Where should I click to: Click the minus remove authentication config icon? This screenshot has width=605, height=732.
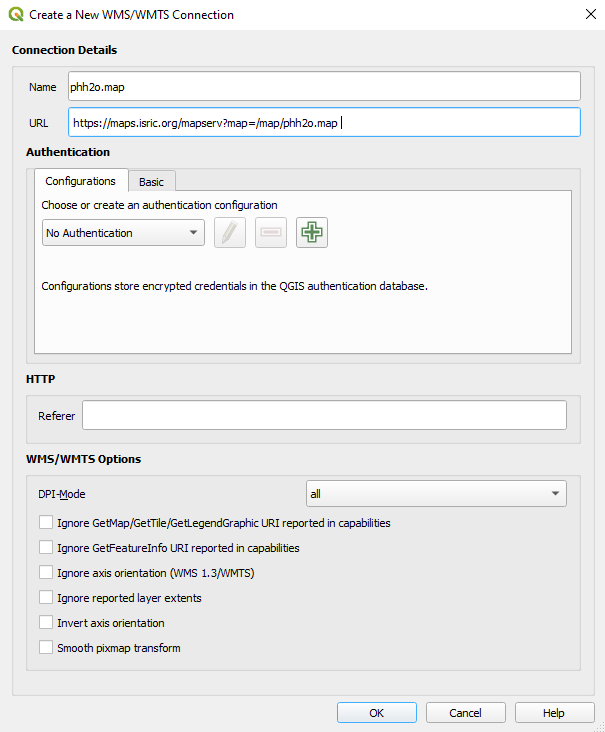(271, 232)
